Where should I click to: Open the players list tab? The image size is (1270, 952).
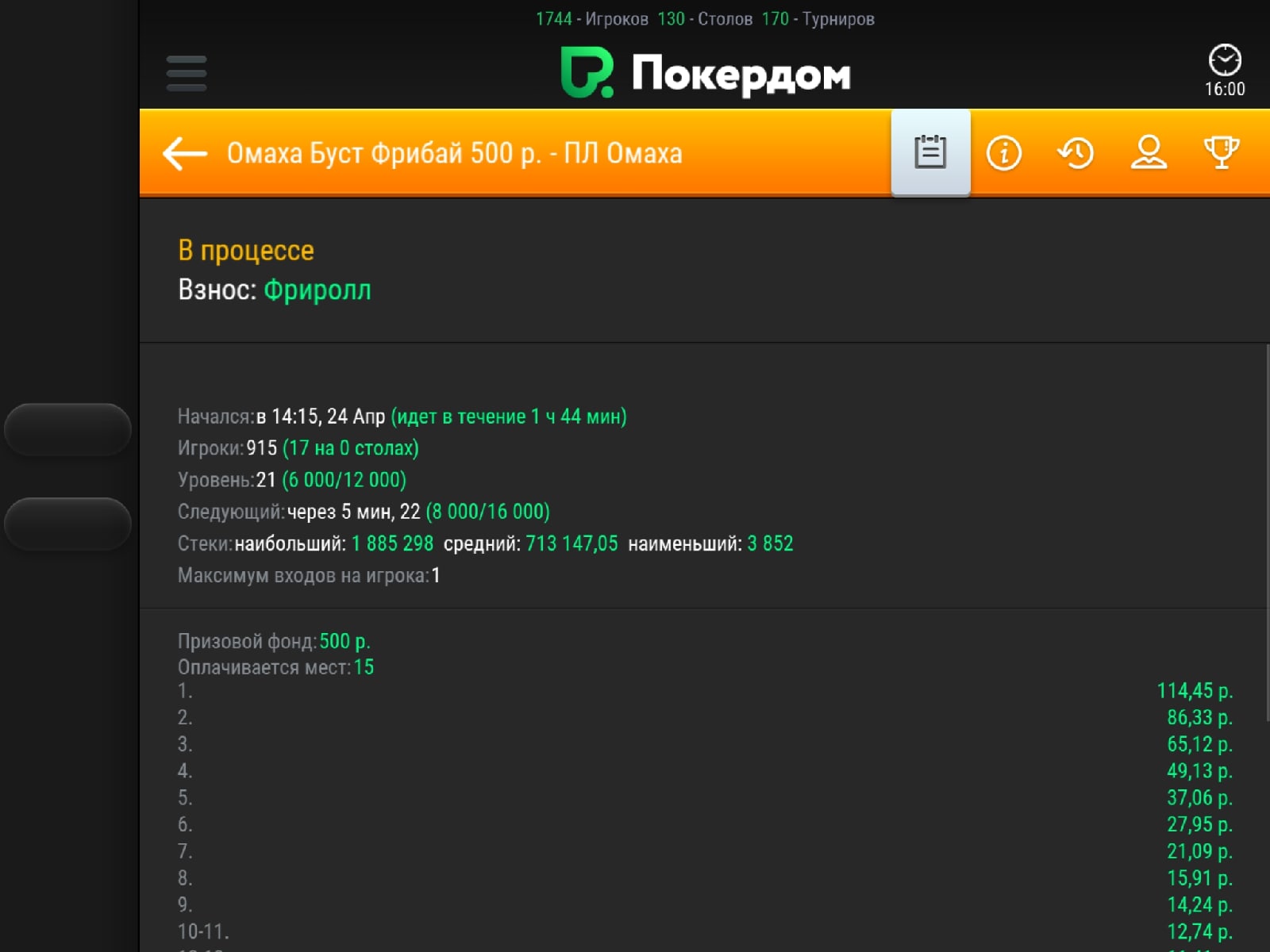(1149, 152)
